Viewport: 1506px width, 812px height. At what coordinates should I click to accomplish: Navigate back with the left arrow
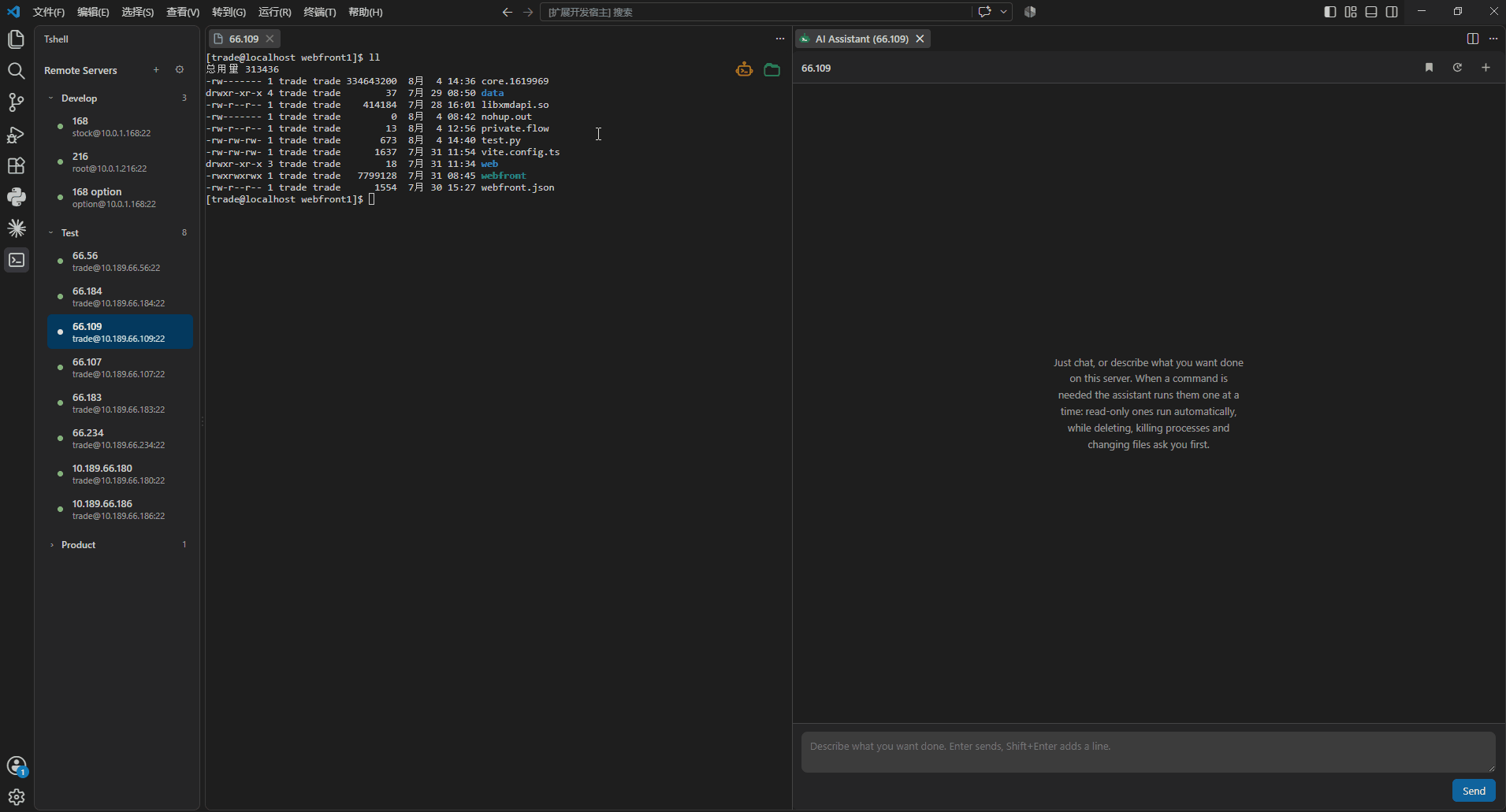(508, 12)
